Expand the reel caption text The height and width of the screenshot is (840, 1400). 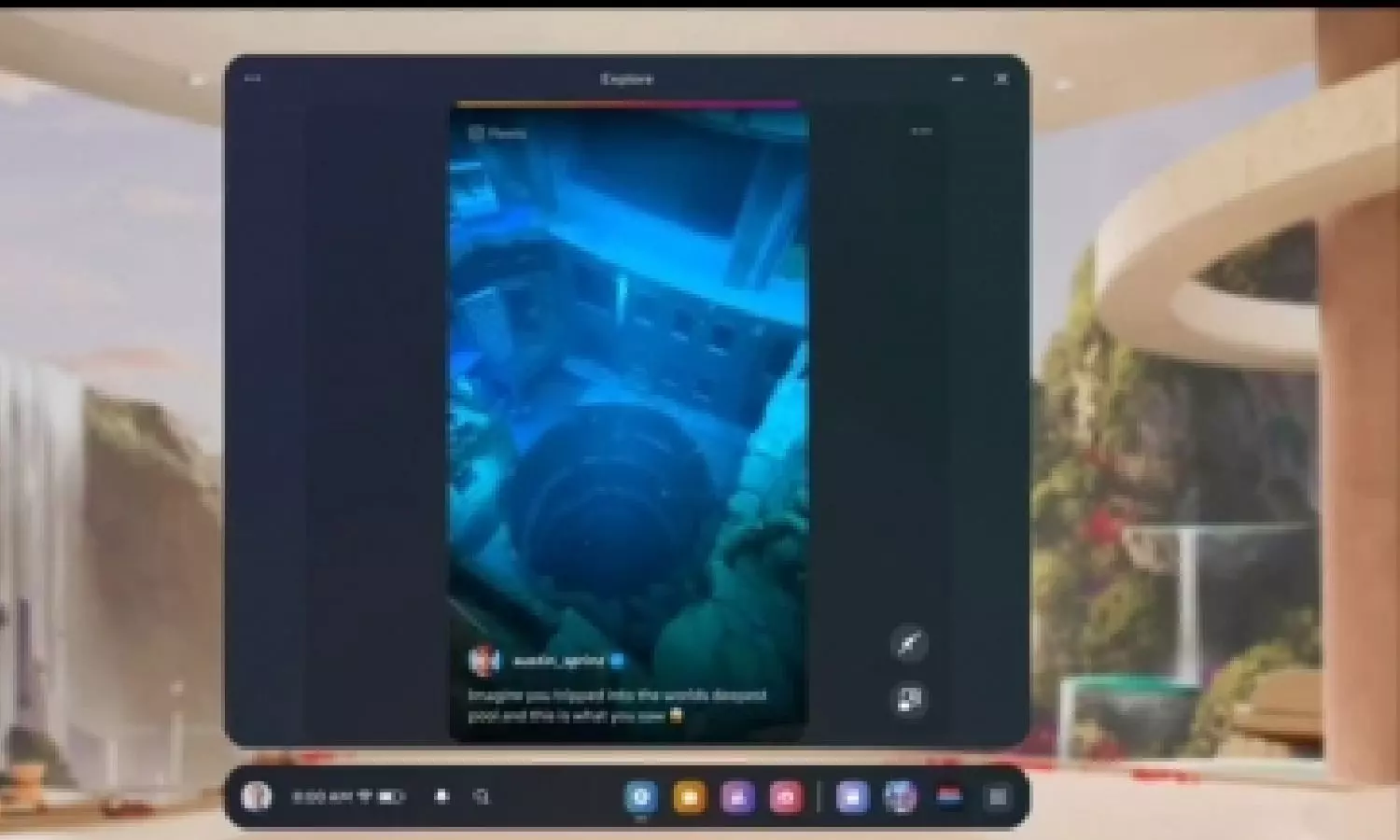point(616,706)
